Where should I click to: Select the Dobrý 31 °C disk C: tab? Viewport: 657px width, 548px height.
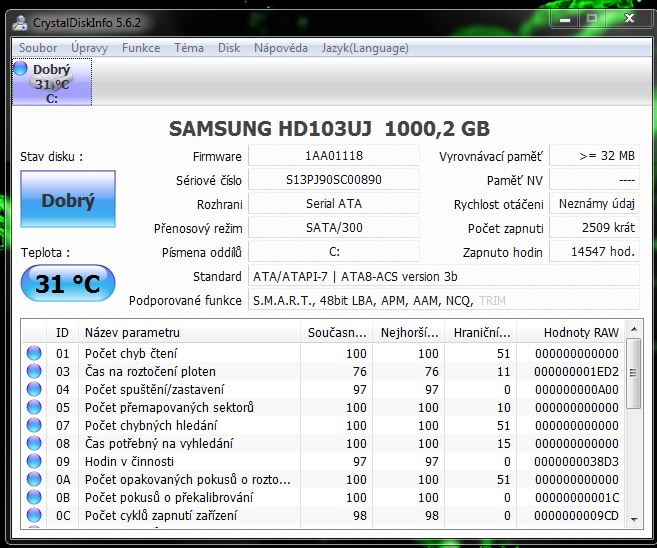coord(51,81)
